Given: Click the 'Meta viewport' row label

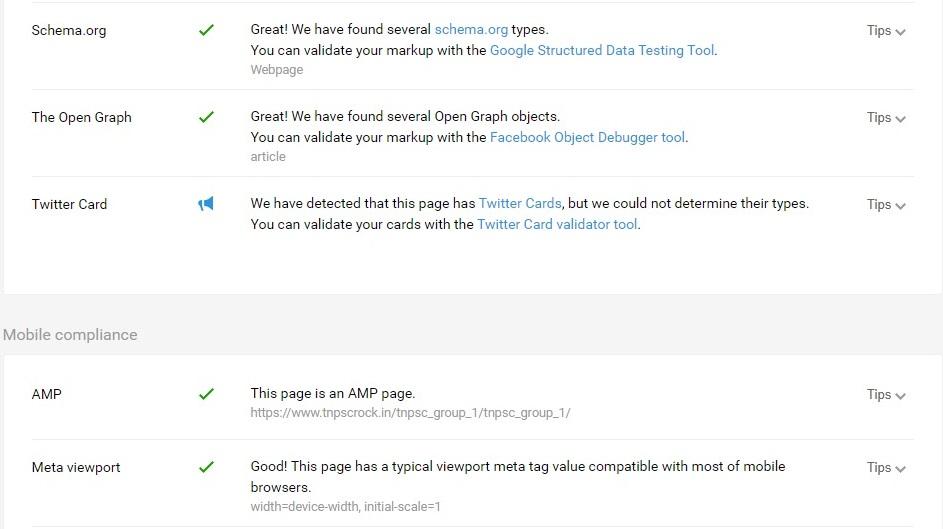Looking at the screenshot, I should coord(76,468).
